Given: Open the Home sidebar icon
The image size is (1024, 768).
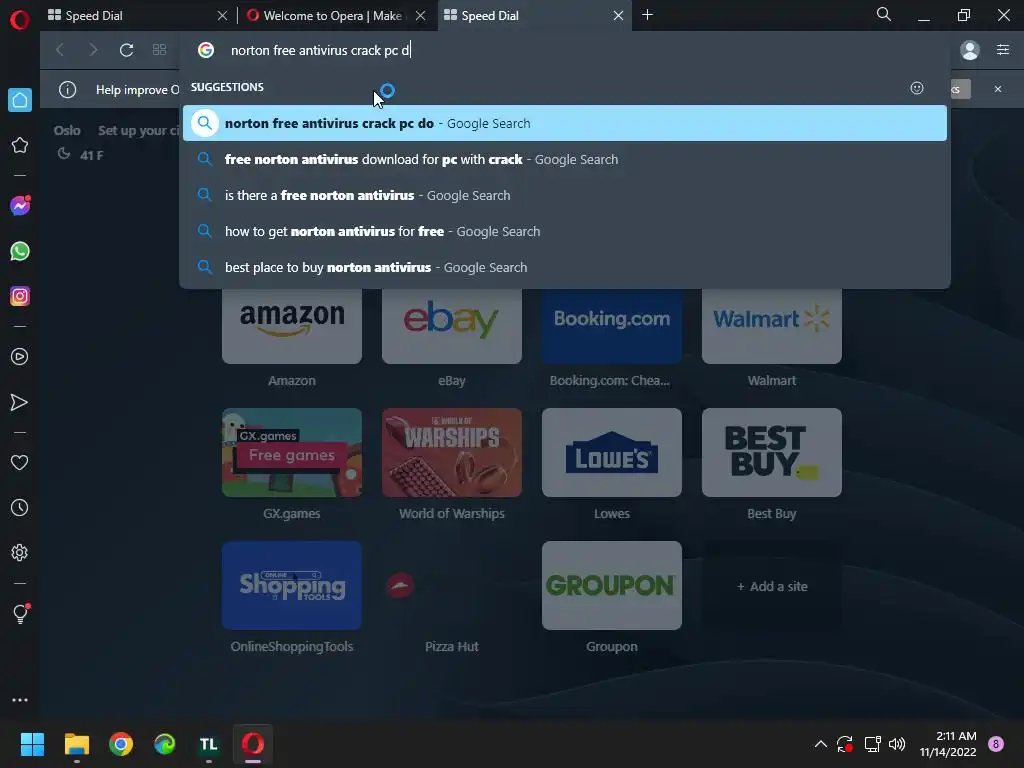Looking at the screenshot, I should (x=20, y=100).
